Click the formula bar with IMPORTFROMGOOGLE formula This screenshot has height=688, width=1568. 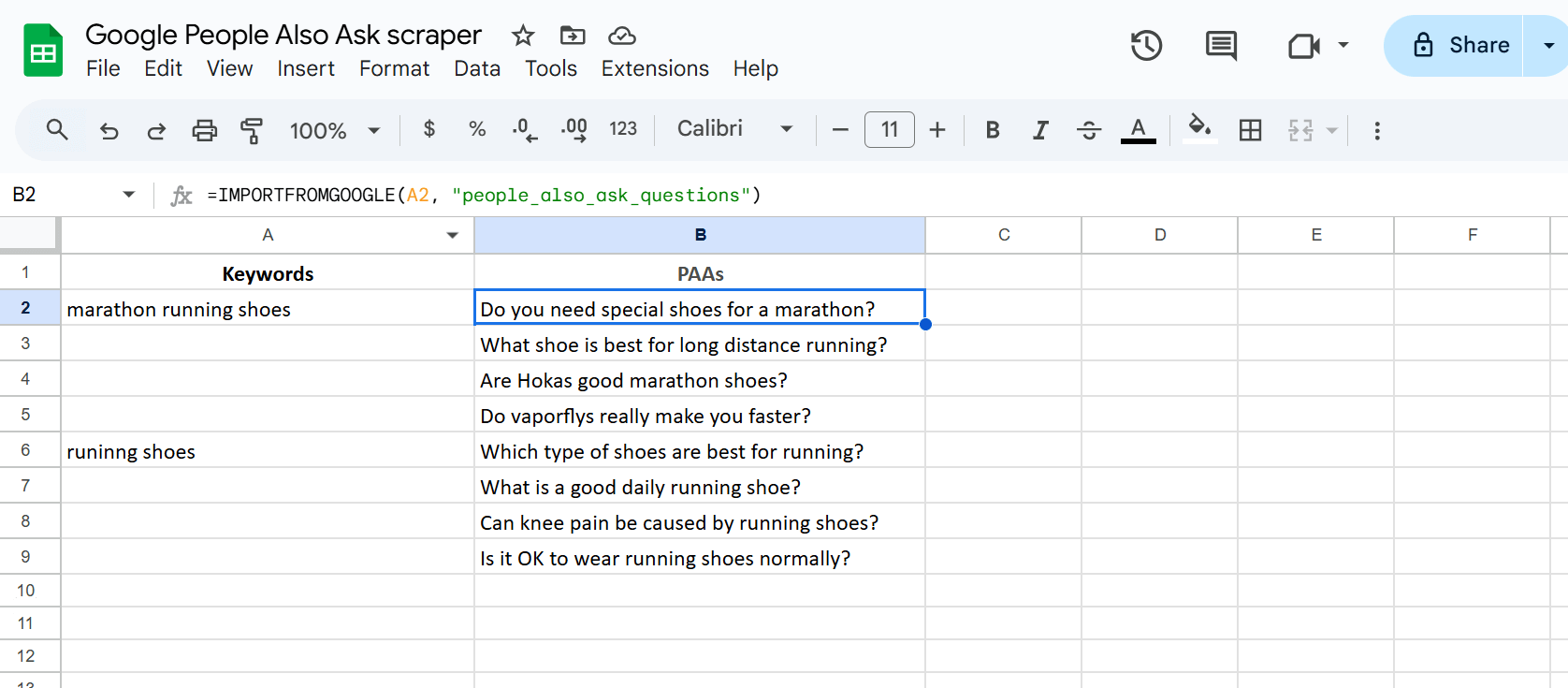[879, 195]
